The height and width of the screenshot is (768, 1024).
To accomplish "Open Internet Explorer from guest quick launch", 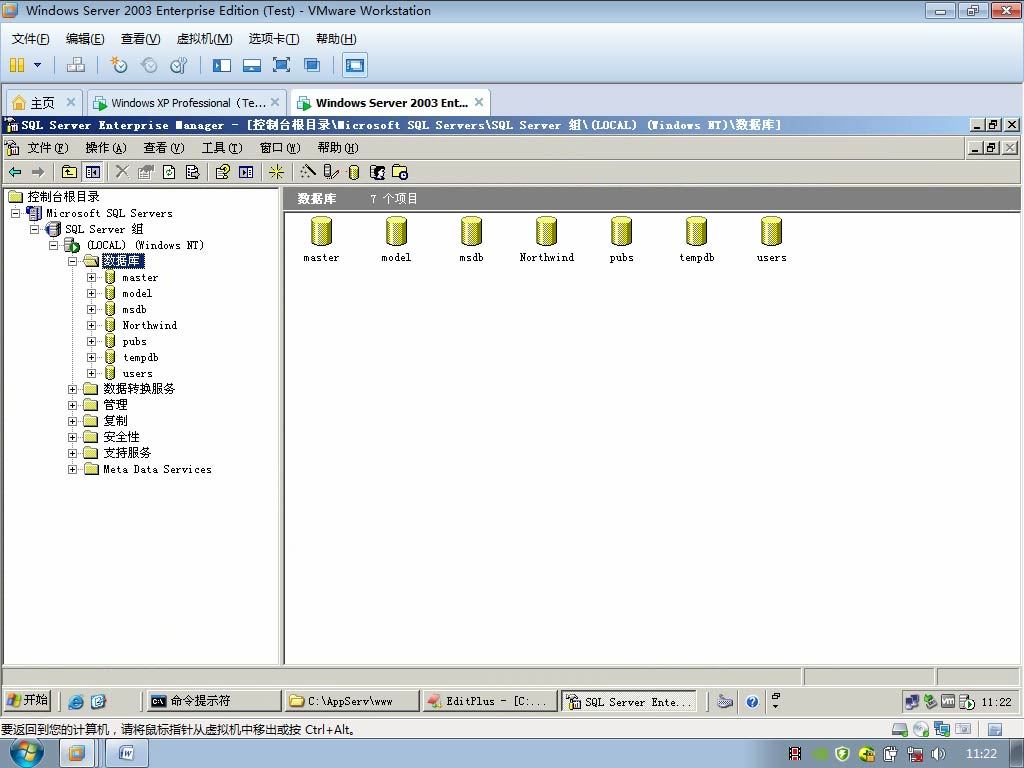I will (76, 701).
